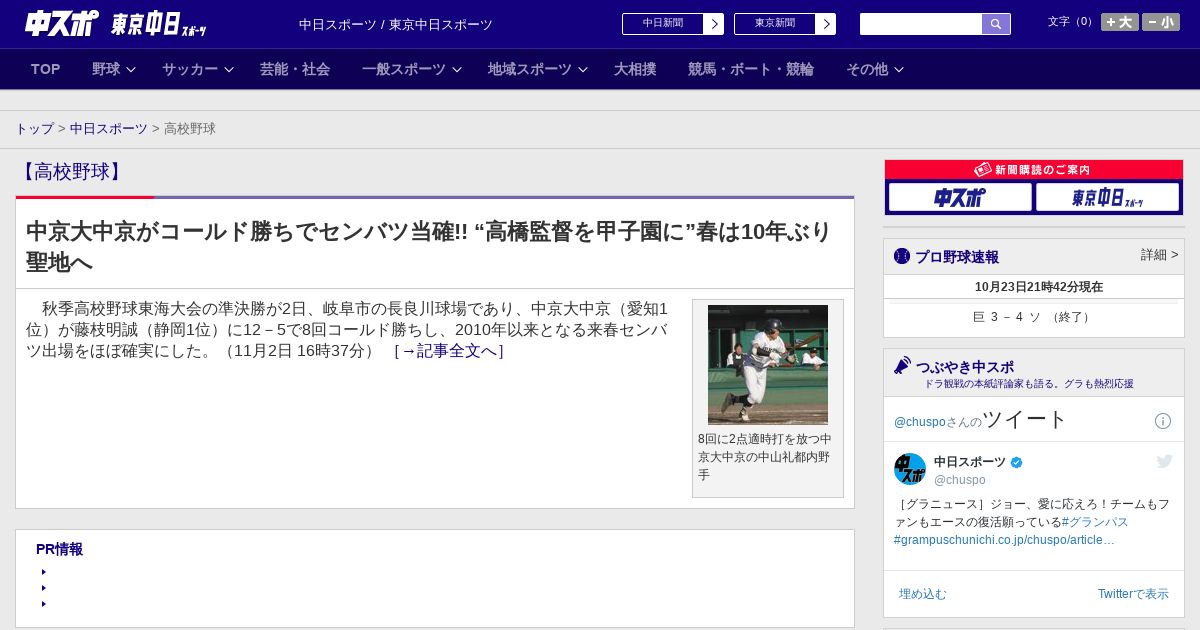Click the search magnifier button
Viewport: 1200px width, 630px height.
click(996, 24)
